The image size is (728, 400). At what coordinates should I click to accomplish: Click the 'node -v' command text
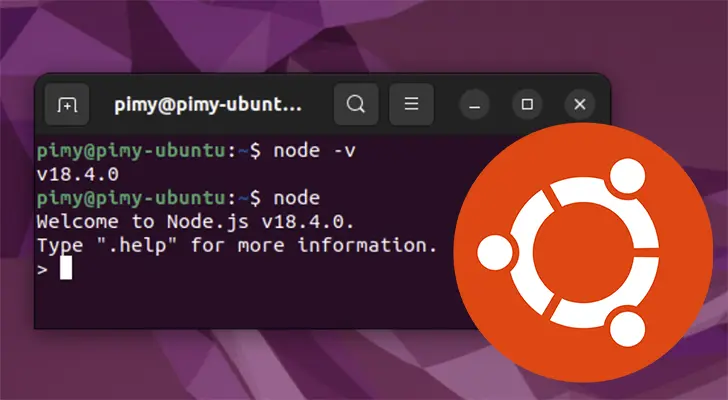[x=314, y=151]
